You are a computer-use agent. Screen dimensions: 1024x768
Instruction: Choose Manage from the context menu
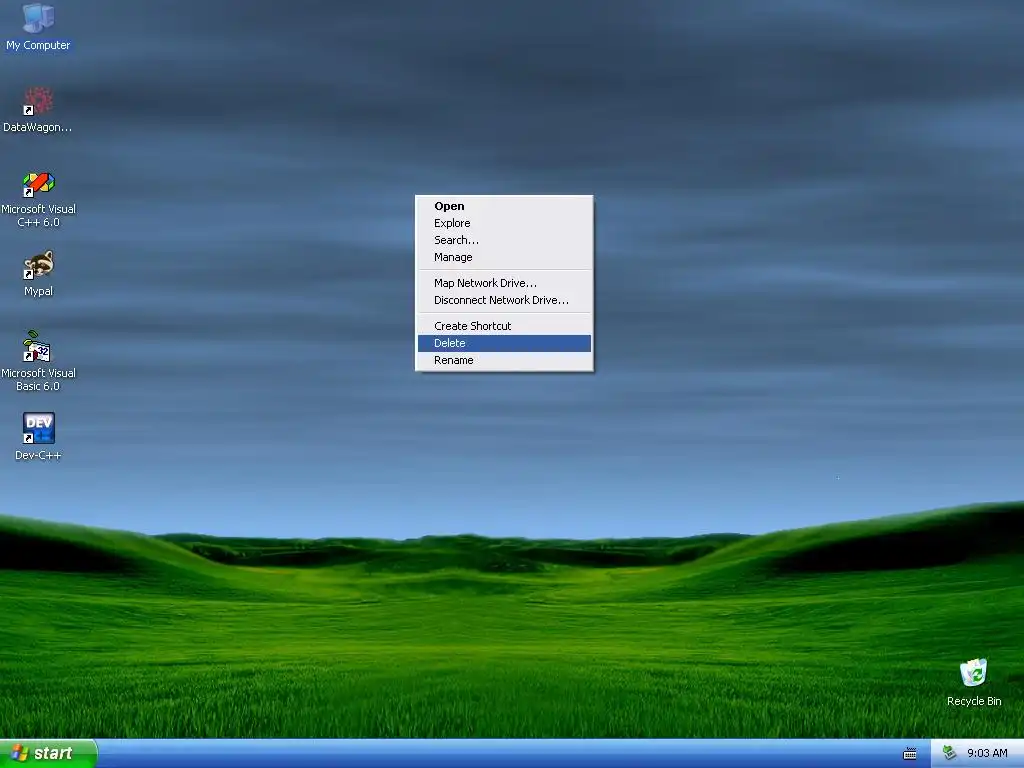(x=504, y=257)
